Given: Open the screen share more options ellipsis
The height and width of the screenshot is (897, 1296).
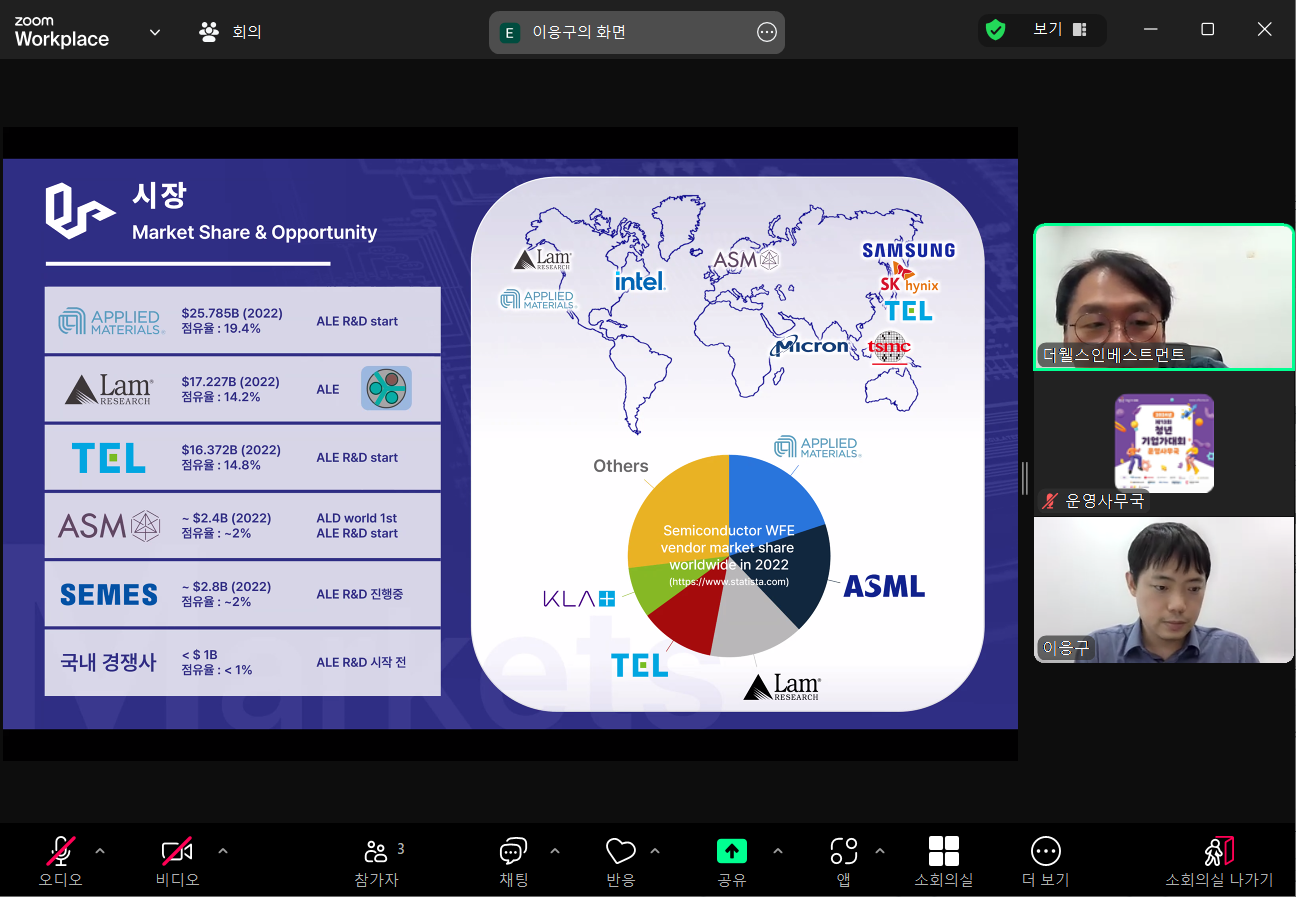Looking at the screenshot, I should pos(767,32).
